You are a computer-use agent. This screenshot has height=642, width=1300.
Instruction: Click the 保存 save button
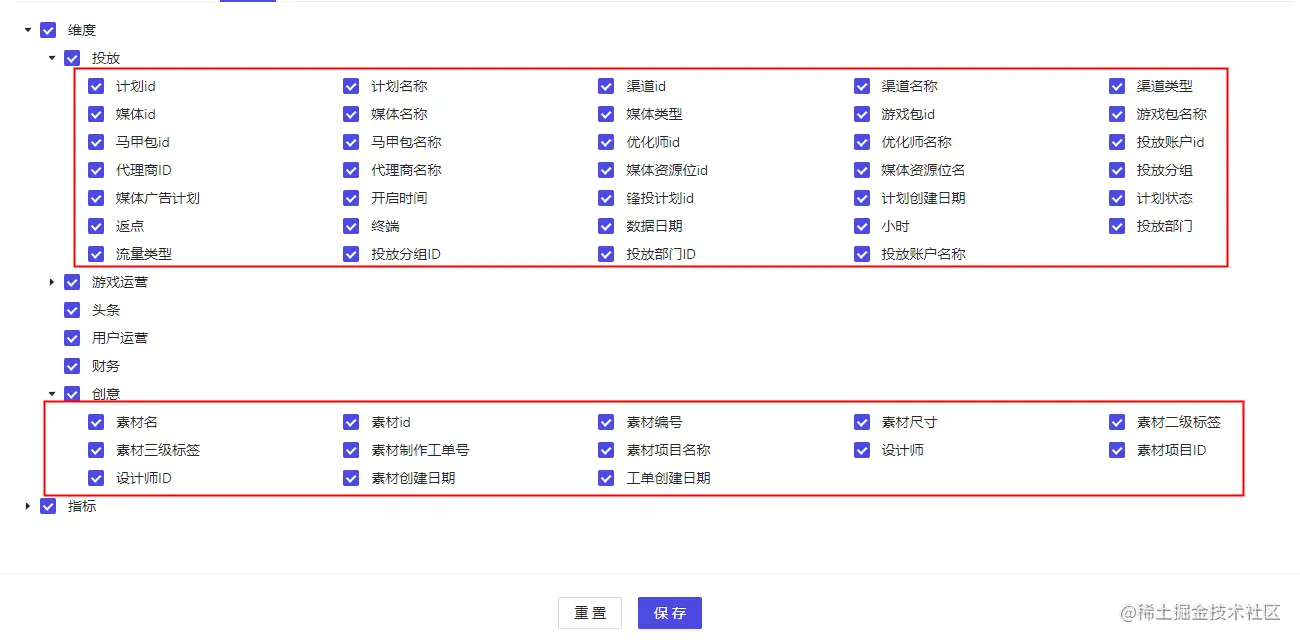click(x=670, y=613)
